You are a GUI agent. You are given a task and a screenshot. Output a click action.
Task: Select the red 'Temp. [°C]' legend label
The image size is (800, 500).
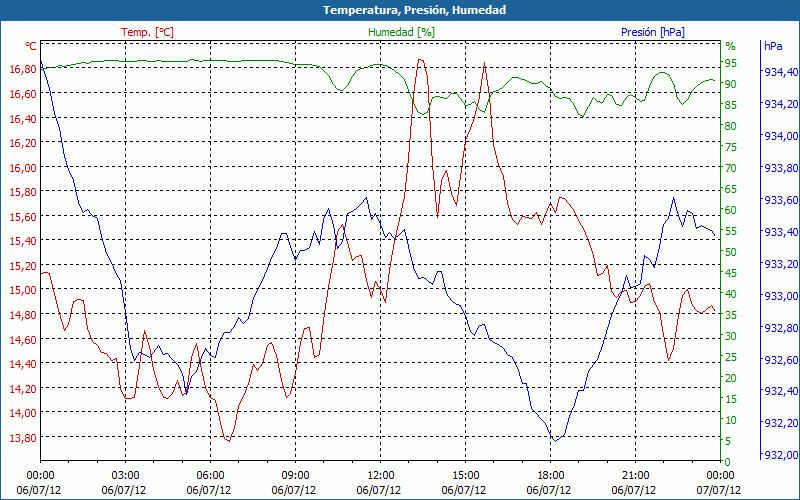(147, 32)
